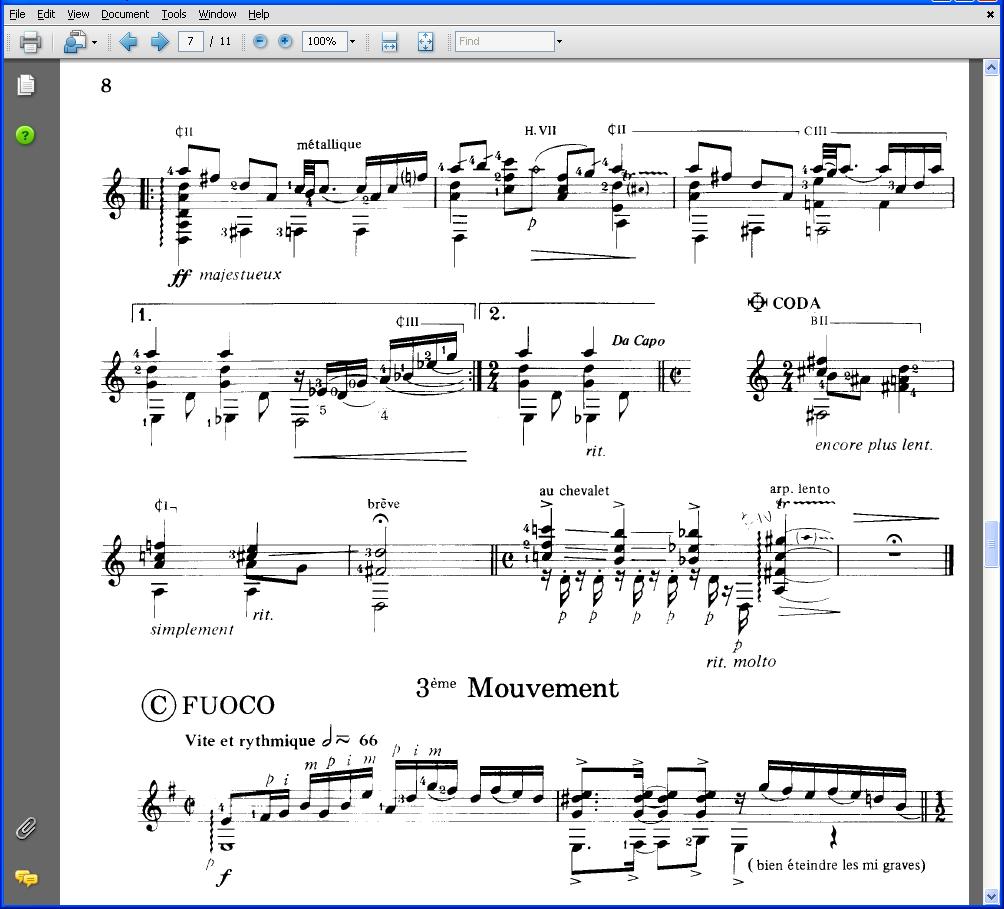Click the "encore plus lent." text

[x=874, y=445]
